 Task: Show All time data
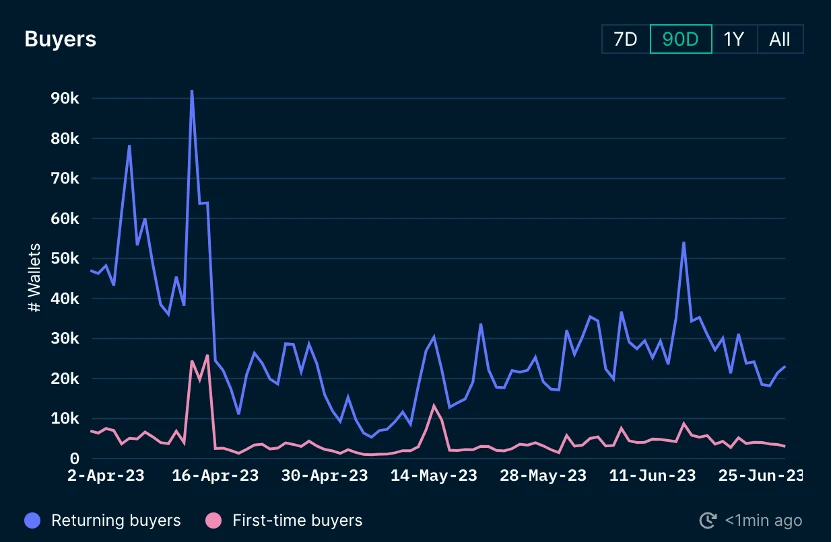780,39
